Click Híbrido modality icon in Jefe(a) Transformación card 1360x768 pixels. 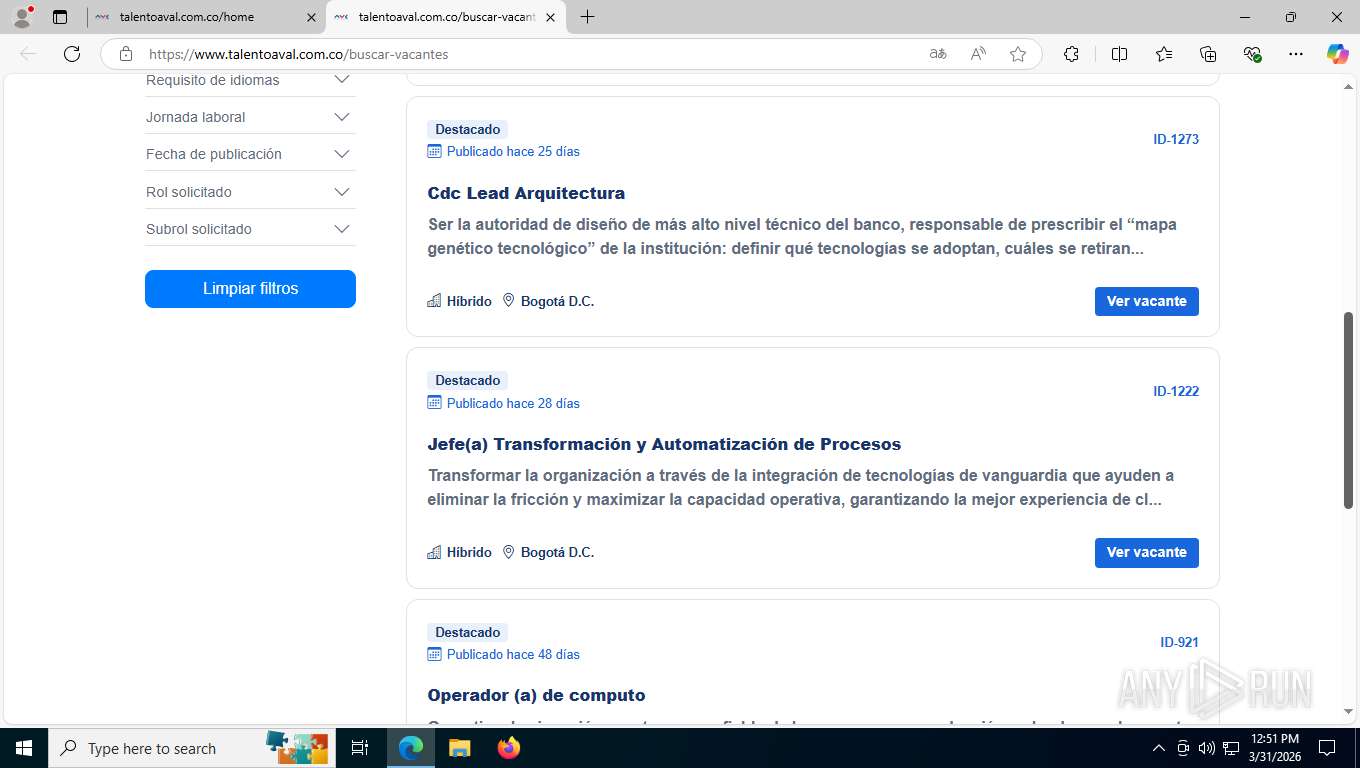click(x=434, y=552)
